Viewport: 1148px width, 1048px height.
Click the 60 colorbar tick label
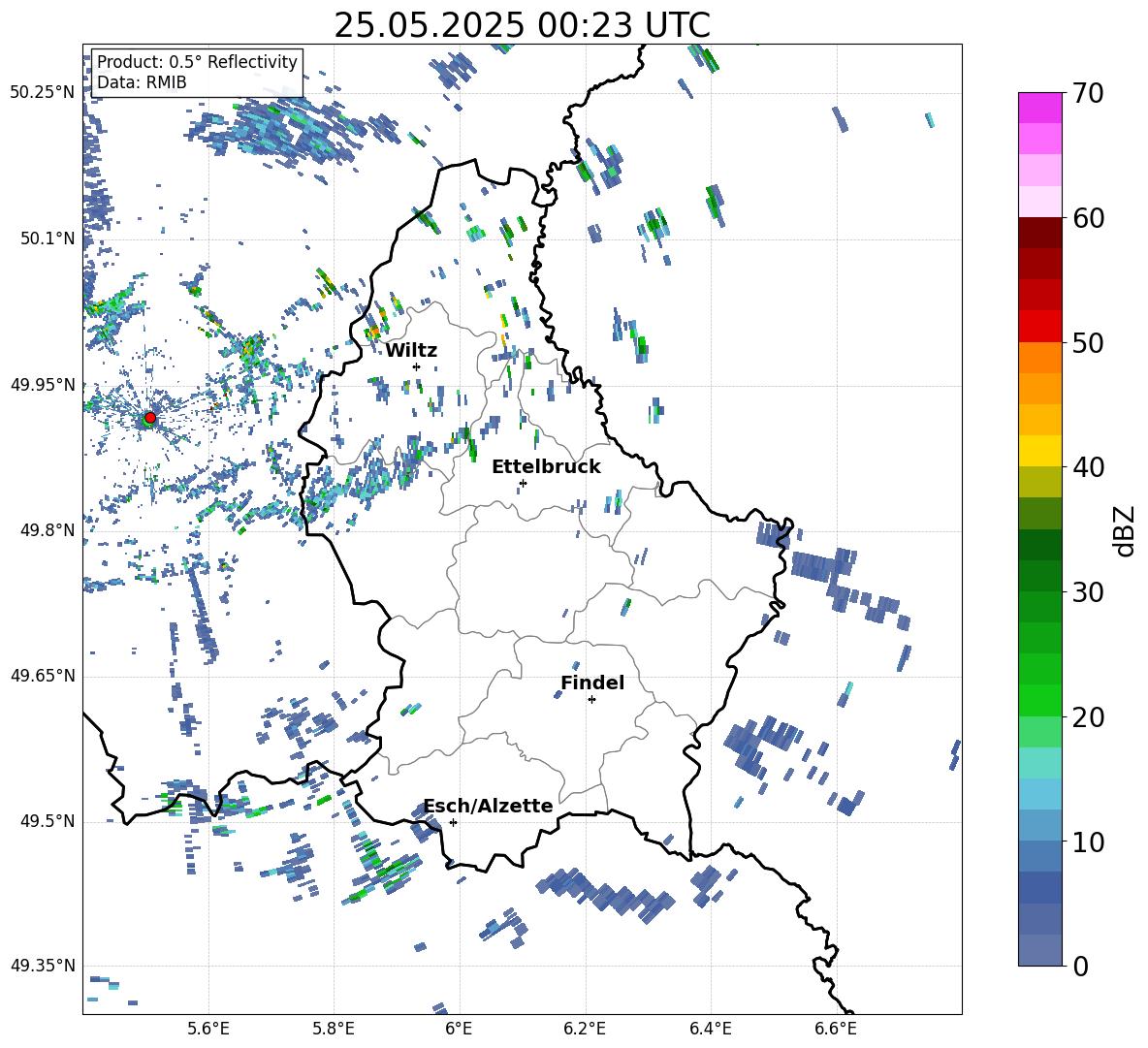[1087, 218]
